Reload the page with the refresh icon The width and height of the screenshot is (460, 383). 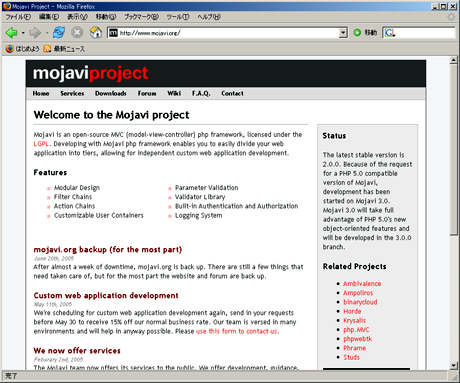pyautogui.click(x=59, y=32)
